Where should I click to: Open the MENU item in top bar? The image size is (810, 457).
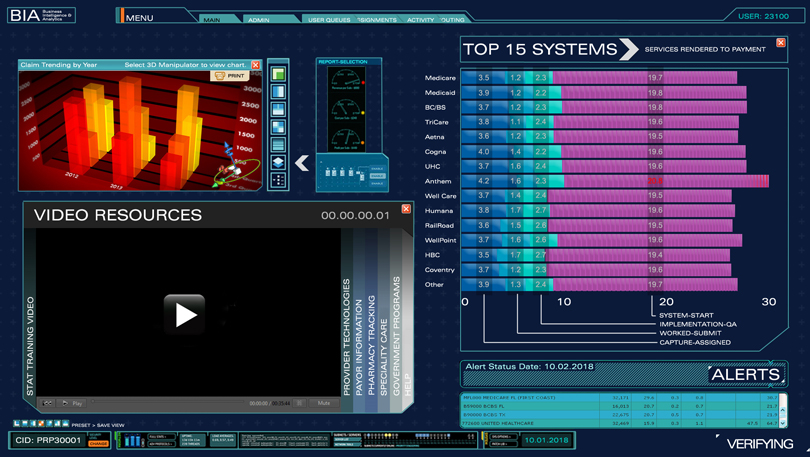(139, 18)
